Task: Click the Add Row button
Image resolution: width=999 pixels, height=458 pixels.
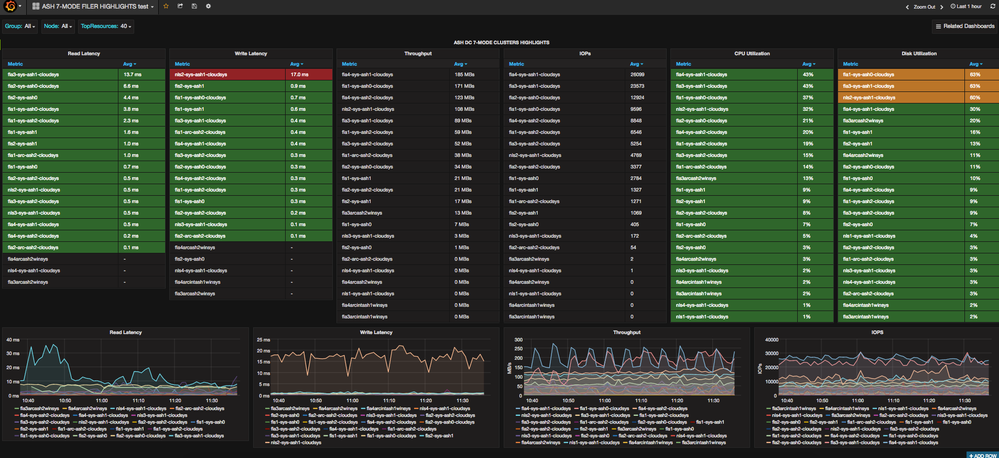Action: tap(981, 455)
